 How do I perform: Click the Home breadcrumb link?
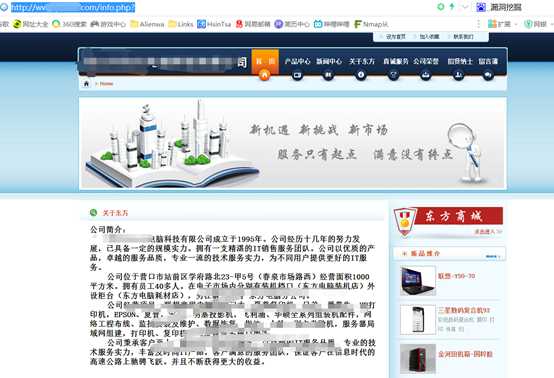[x=106, y=84]
